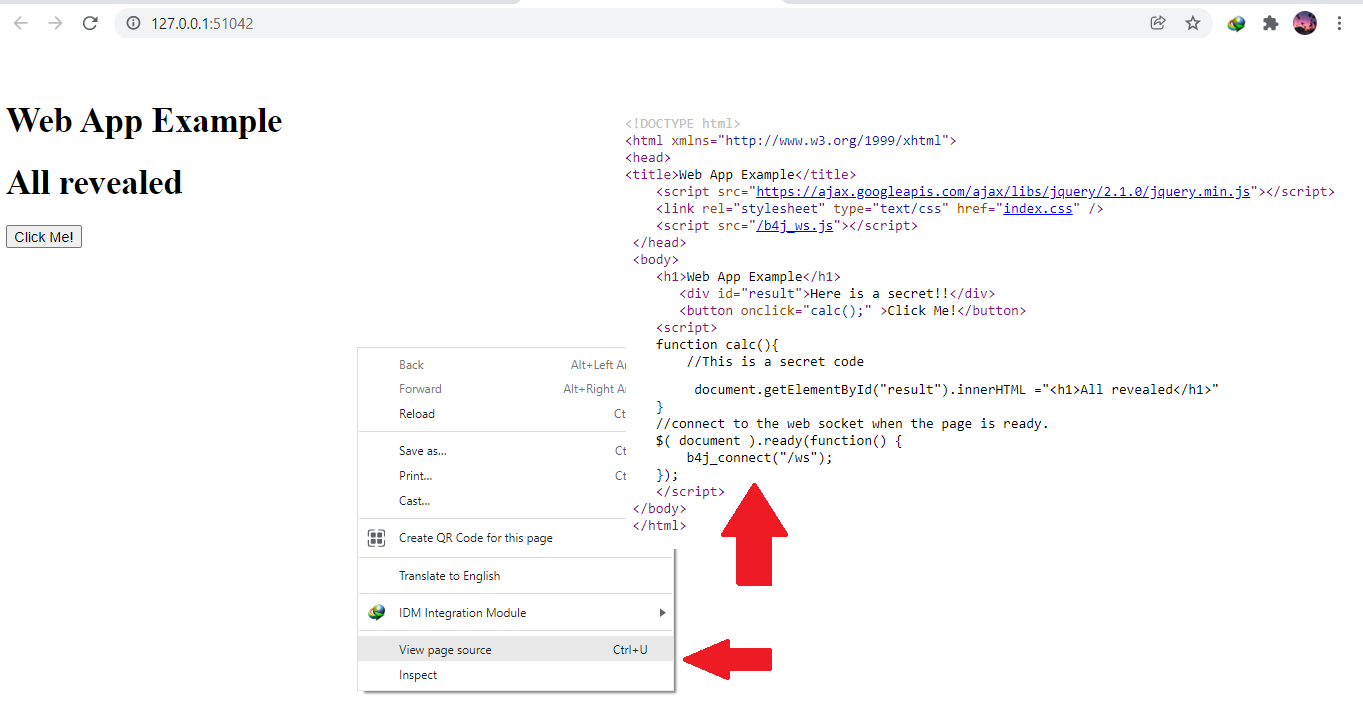Click the IDM globe icon in context menu

[377, 613]
